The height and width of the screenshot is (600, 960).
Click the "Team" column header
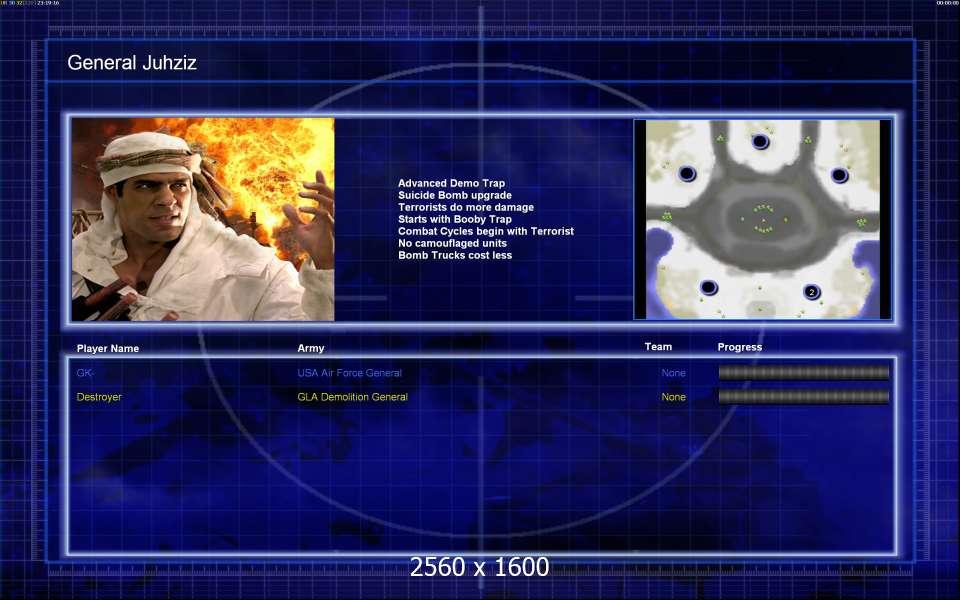[x=658, y=347]
